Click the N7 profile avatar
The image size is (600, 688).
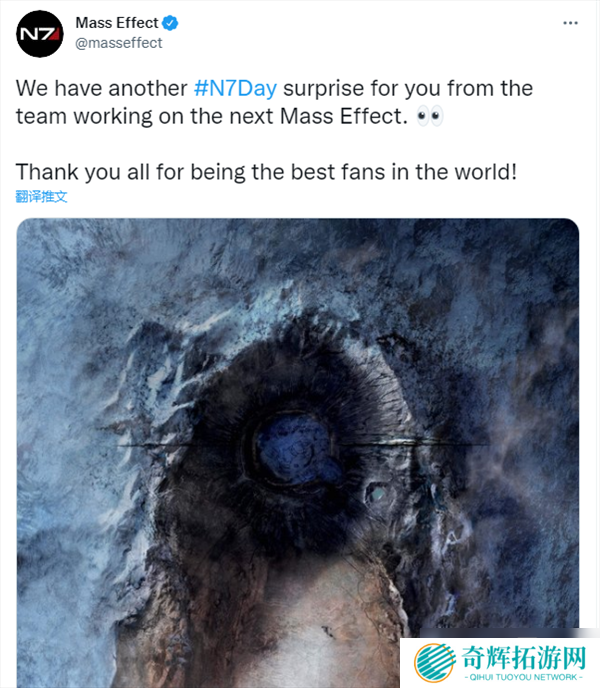click(40, 33)
